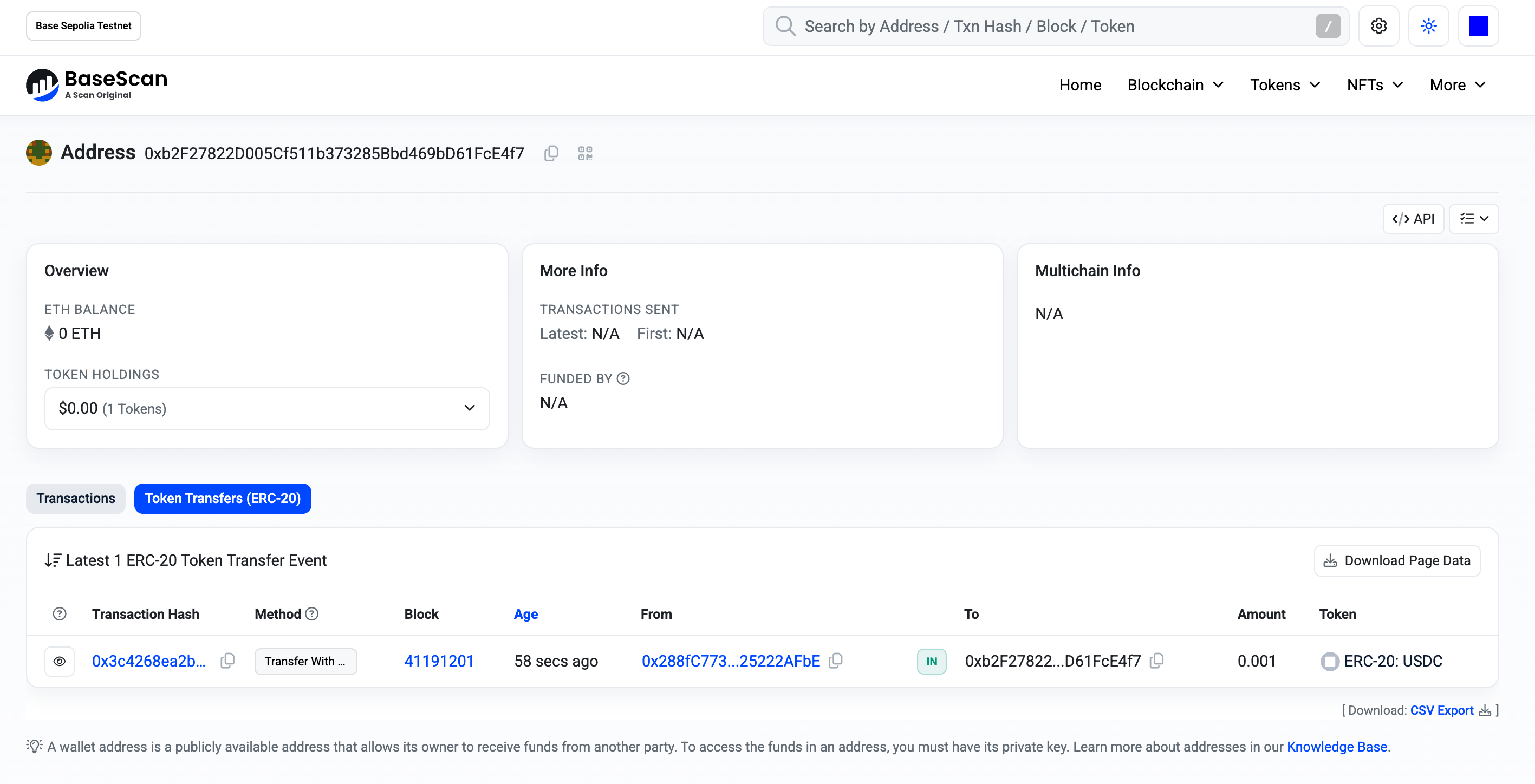Click Download Page Data button
The image size is (1535, 784).
pyautogui.click(x=1397, y=560)
